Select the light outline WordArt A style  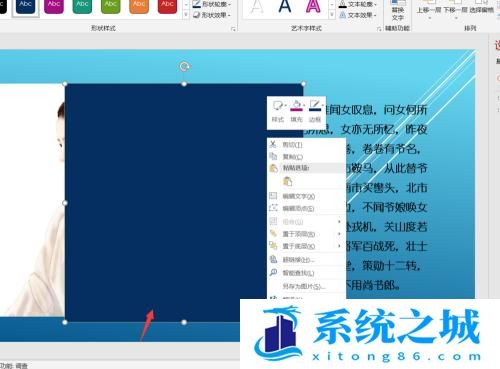coord(256,7)
